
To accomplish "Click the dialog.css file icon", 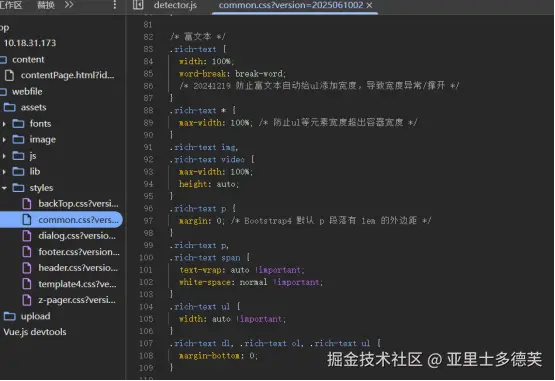I will pos(27,236).
